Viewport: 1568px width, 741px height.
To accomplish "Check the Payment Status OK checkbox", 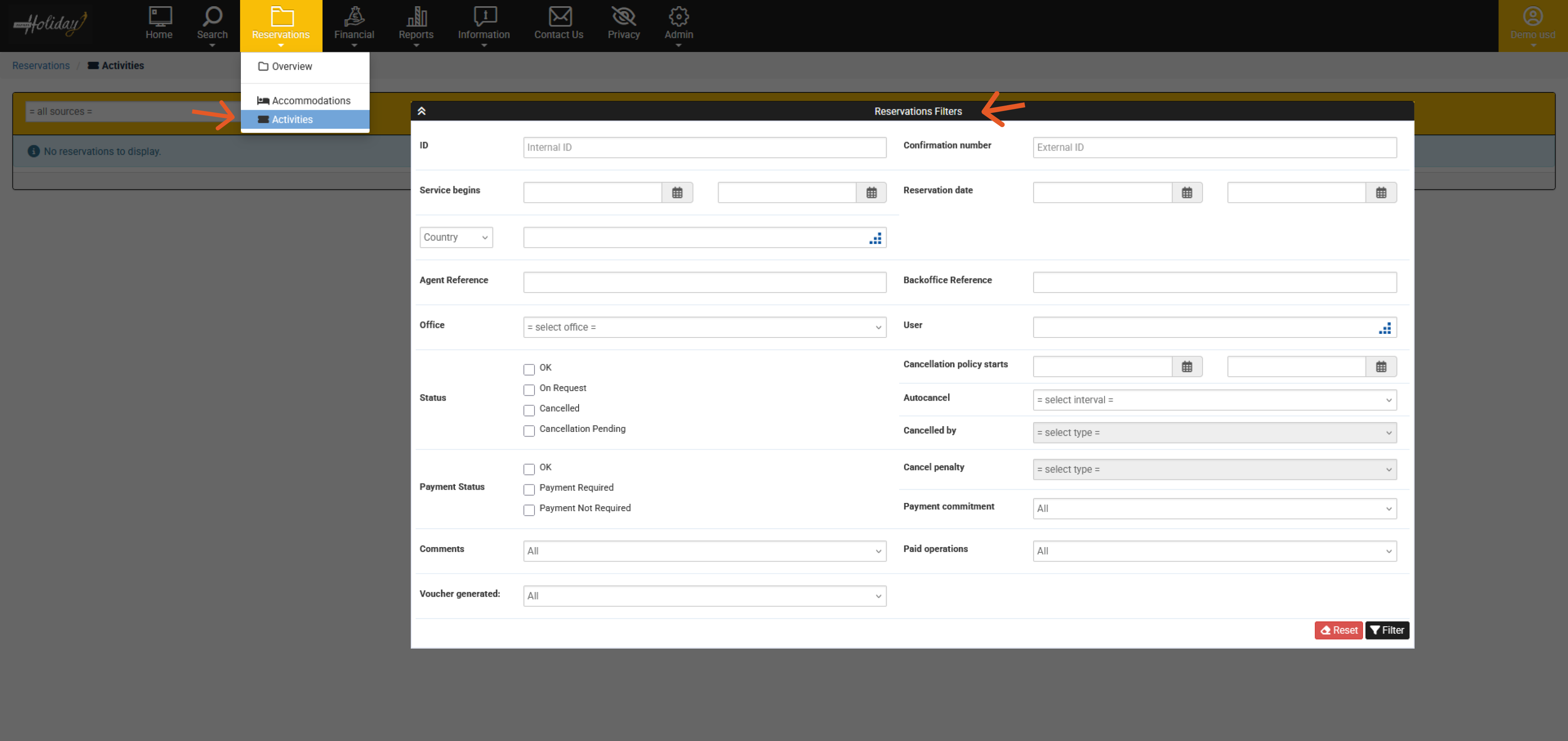I will tap(529, 469).
